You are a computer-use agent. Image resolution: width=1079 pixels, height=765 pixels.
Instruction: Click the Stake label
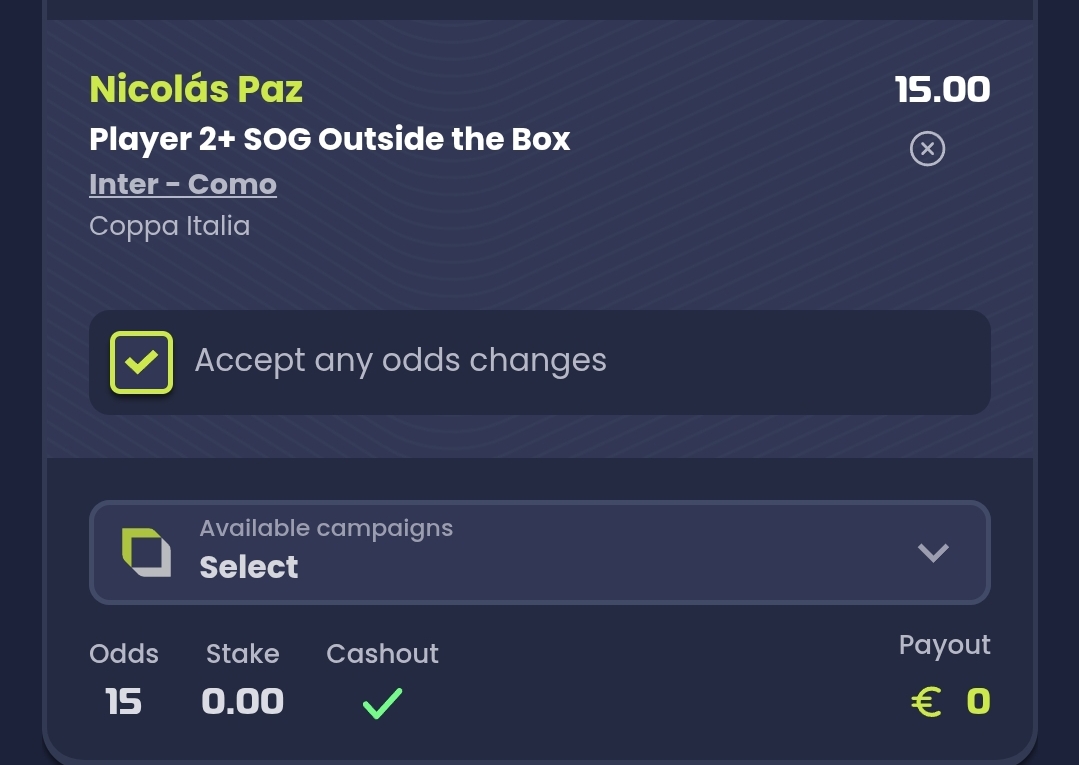click(242, 654)
